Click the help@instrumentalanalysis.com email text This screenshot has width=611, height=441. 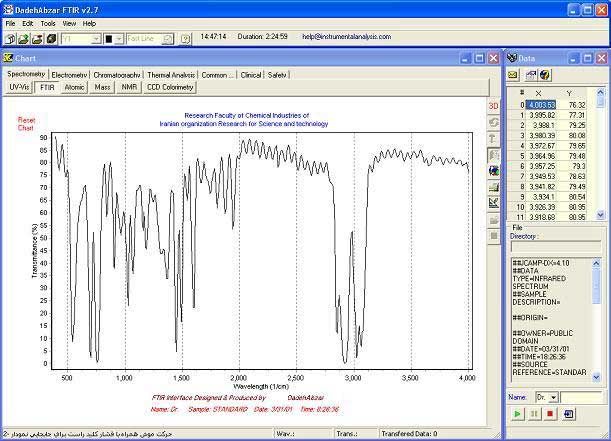[x=346, y=37]
